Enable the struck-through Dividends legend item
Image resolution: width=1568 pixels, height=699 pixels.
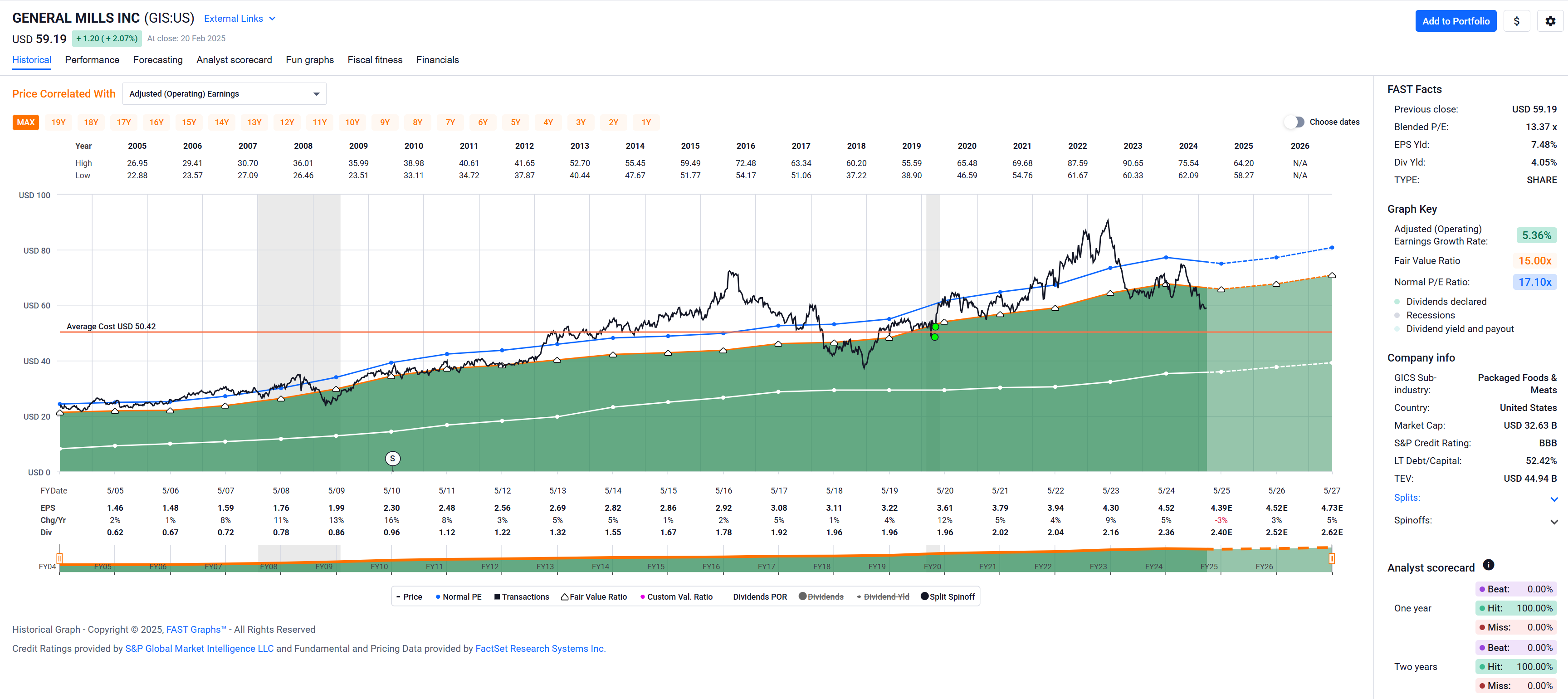tap(821, 596)
